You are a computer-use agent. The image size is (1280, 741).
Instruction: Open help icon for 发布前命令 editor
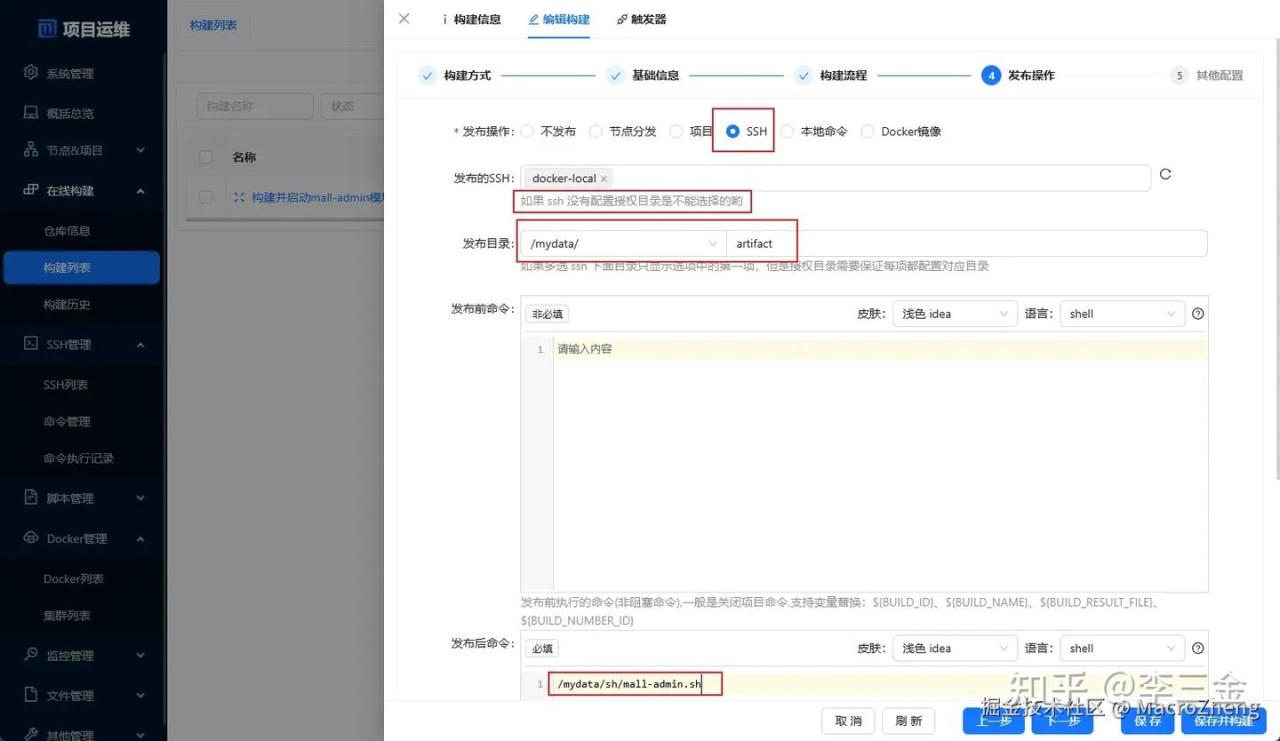click(x=1198, y=314)
